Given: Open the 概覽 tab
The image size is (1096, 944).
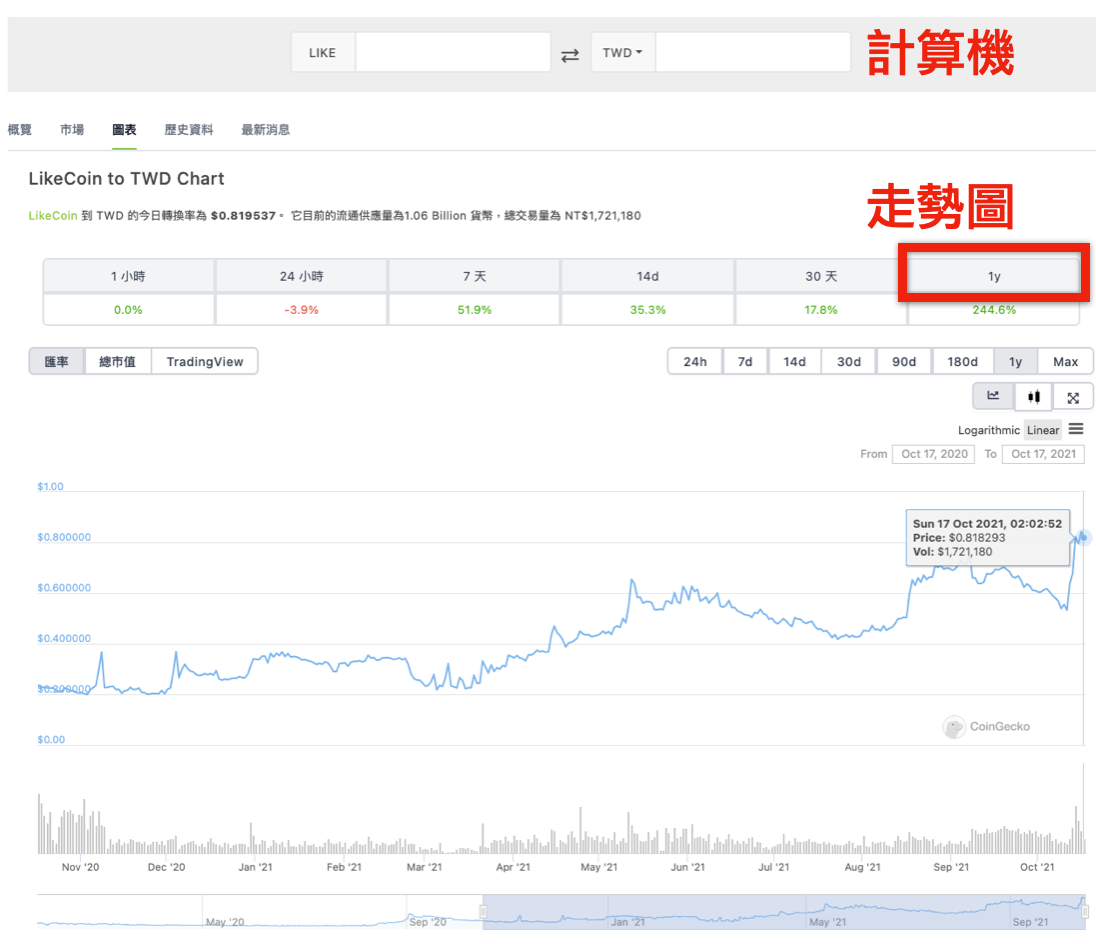Looking at the screenshot, I should 20,129.
